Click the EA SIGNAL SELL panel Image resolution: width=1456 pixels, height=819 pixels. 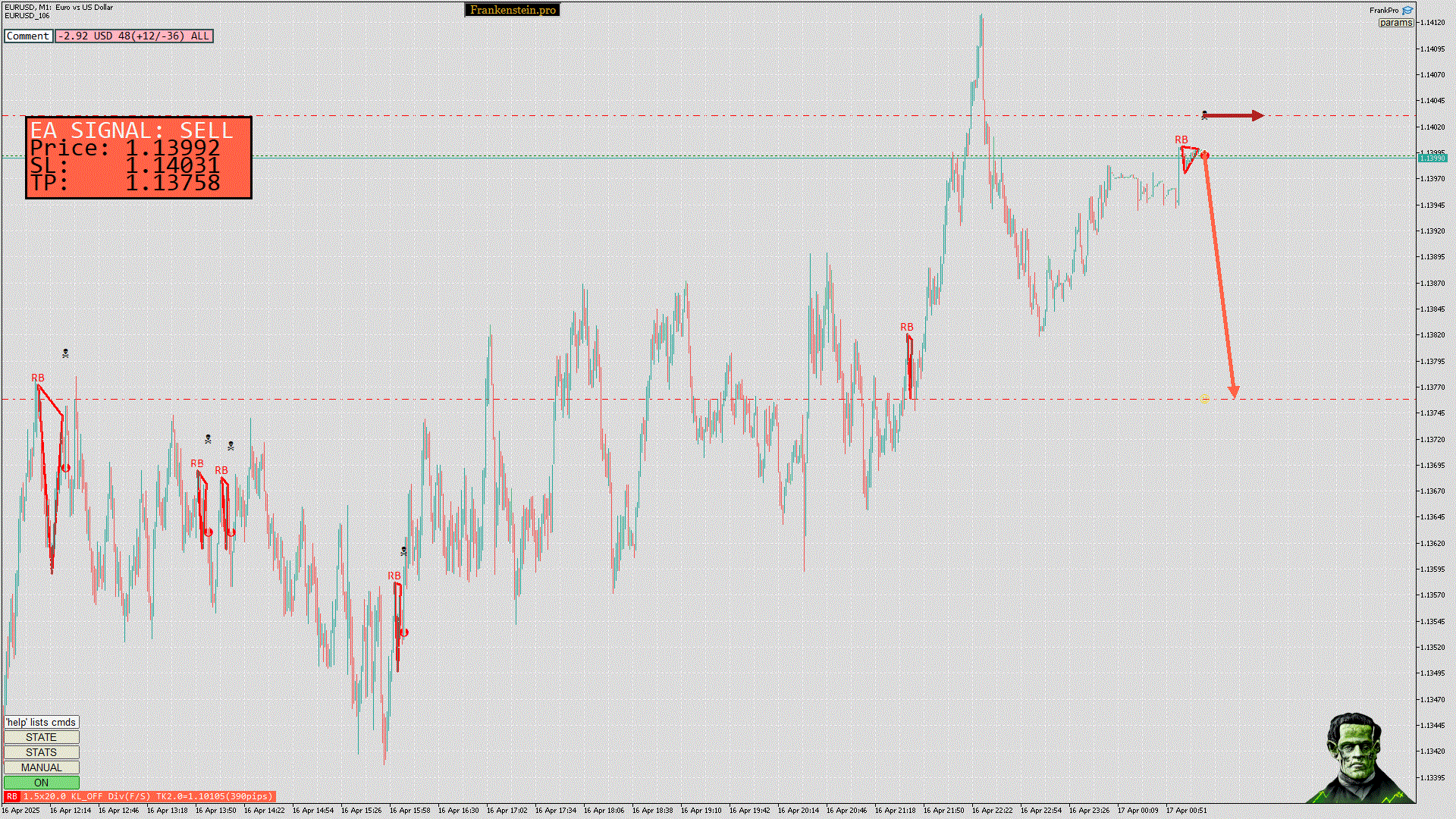click(x=138, y=157)
